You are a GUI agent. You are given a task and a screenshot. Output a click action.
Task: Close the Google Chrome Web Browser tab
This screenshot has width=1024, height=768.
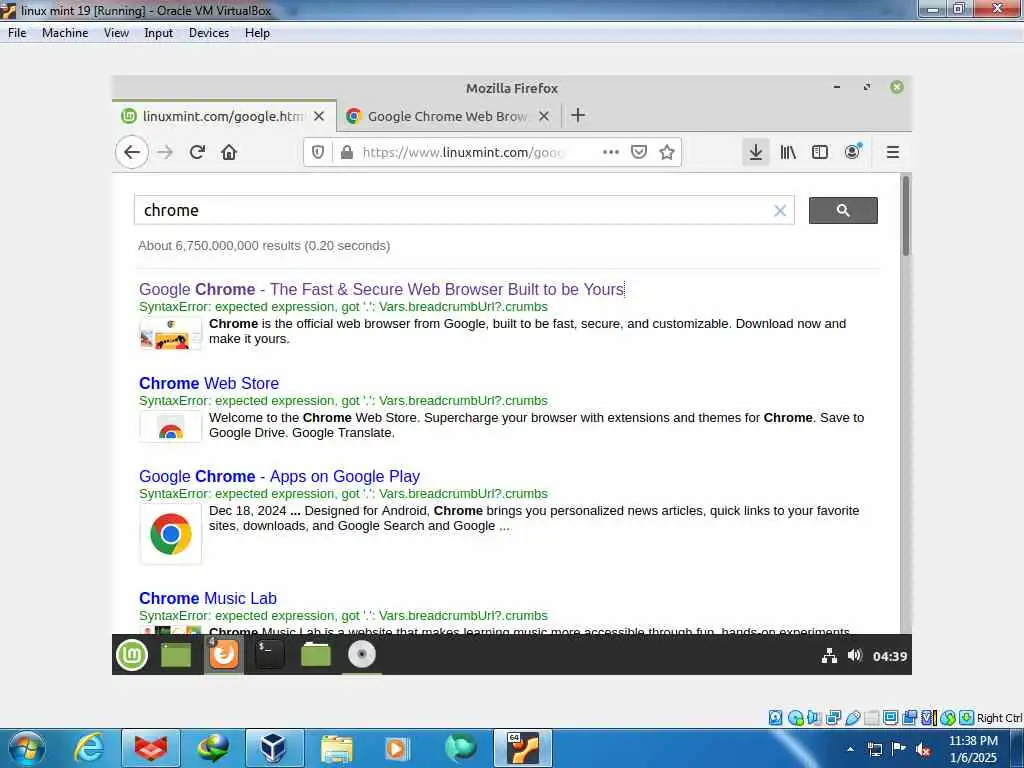[544, 116]
